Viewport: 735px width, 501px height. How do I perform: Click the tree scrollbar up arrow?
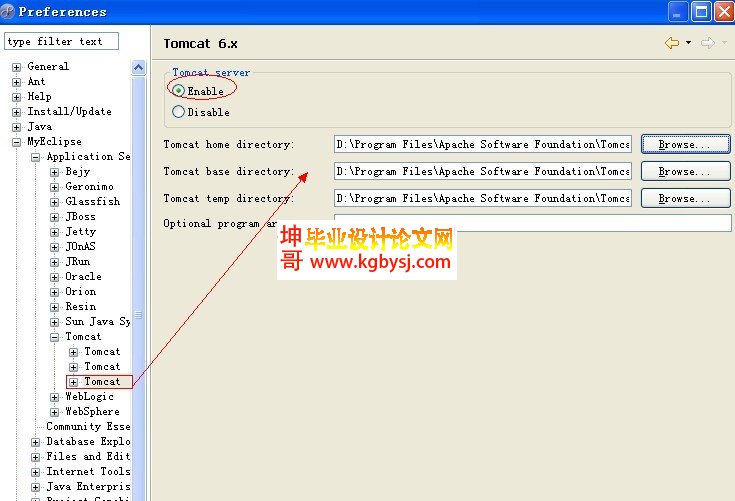pos(138,67)
